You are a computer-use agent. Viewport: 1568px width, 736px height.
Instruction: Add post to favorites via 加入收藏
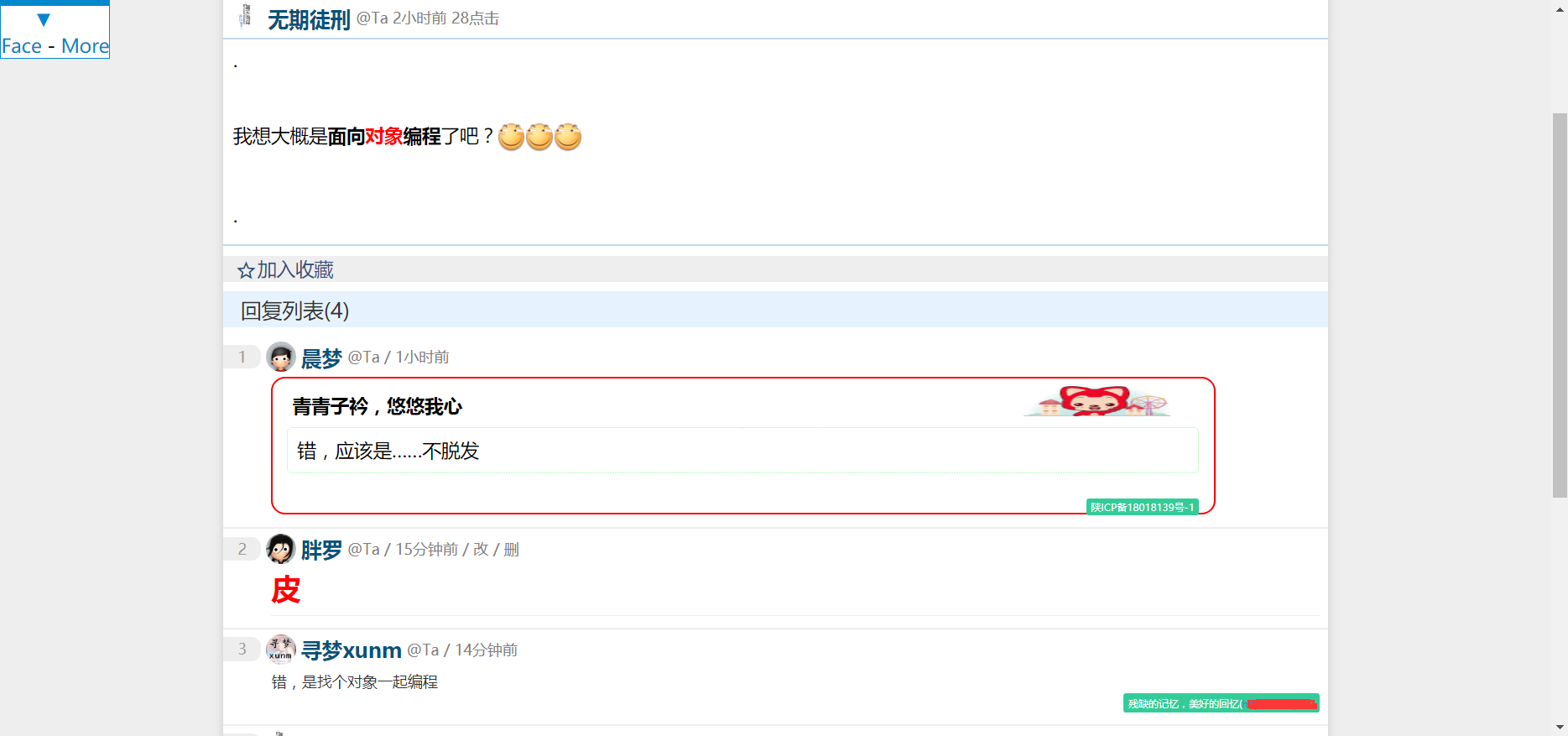pyautogui.click(x=295, y=270)
